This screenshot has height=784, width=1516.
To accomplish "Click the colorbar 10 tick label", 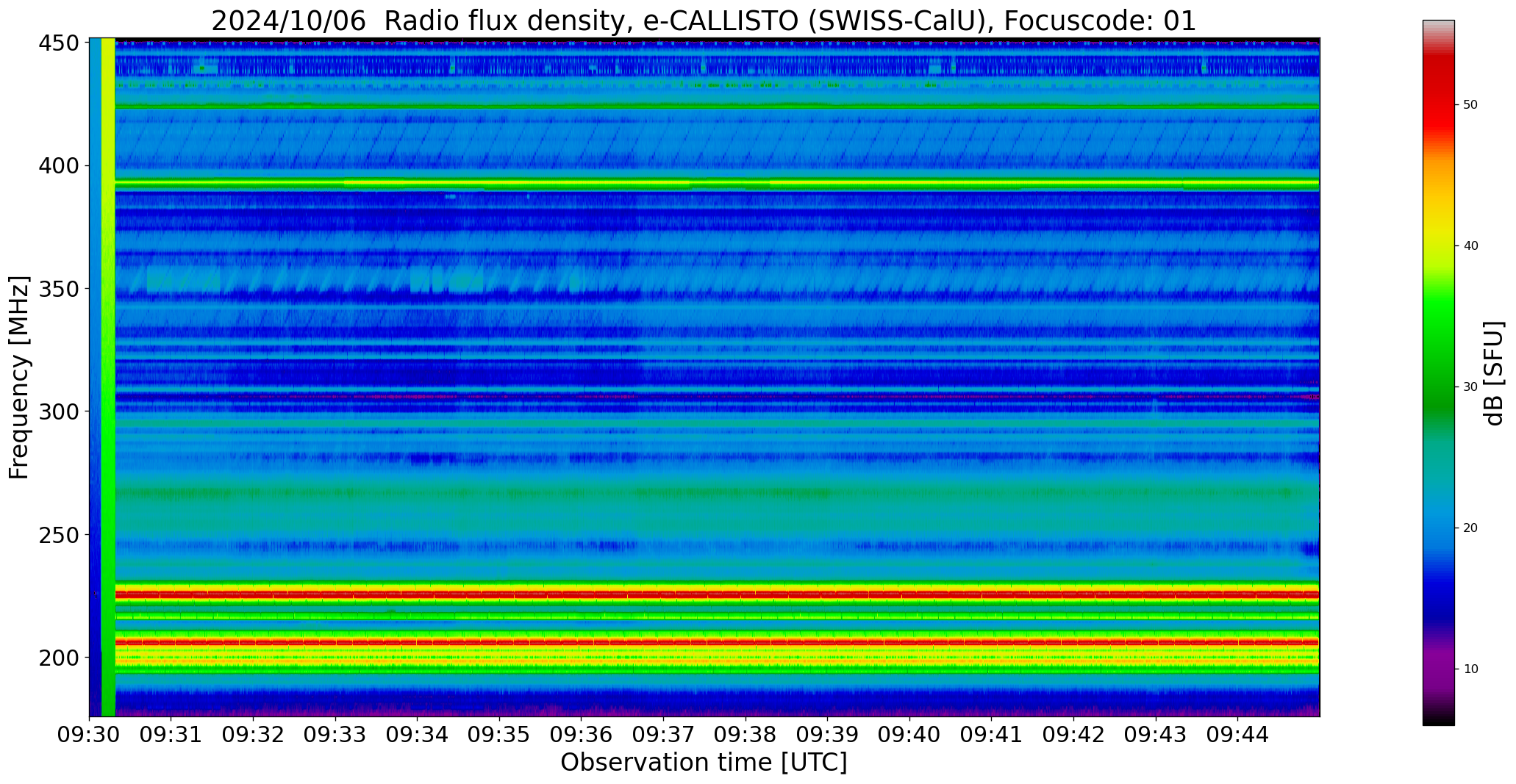I will click(x=1470, y=669).
